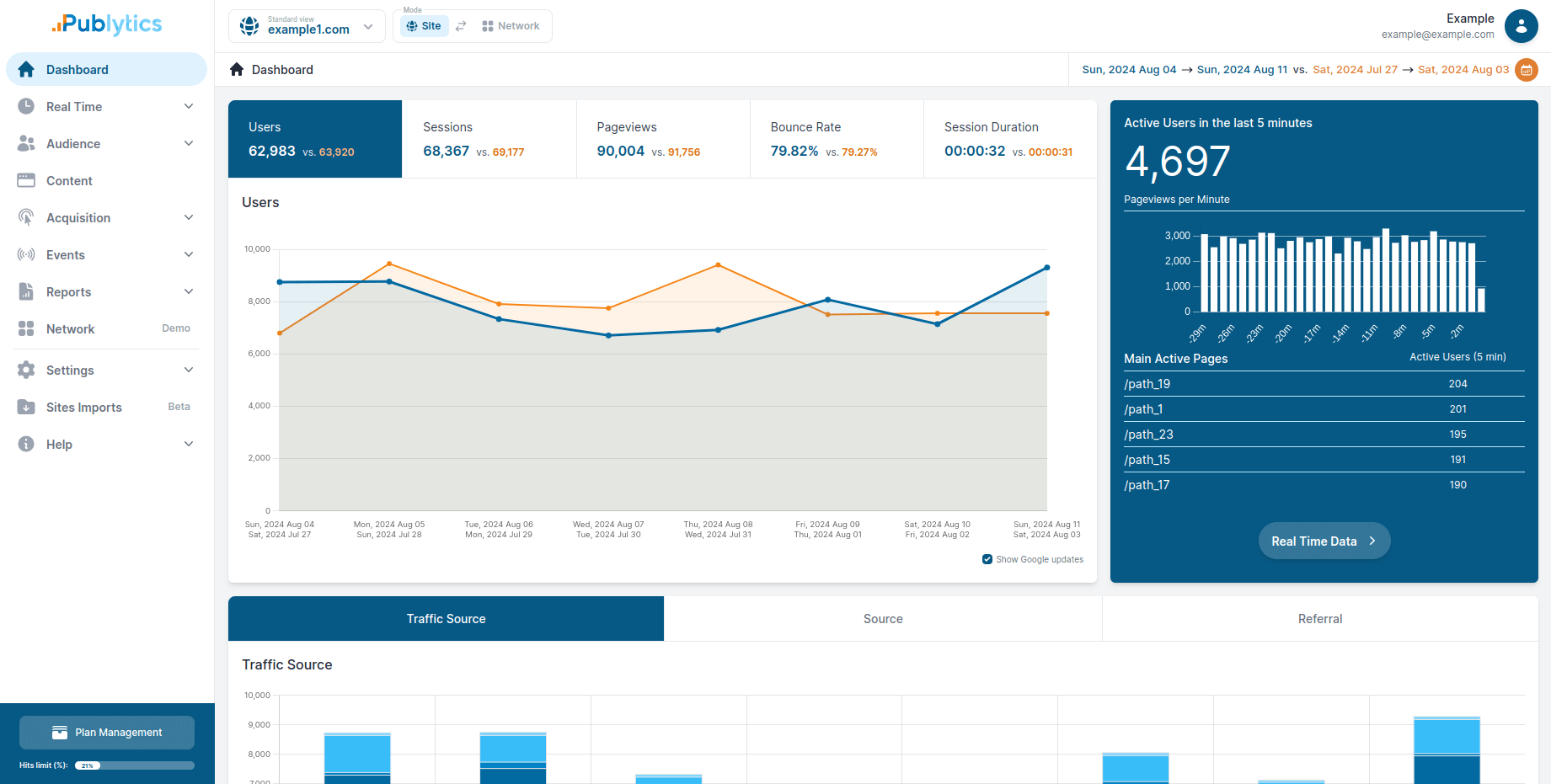Click the 4,697 active users count
The height and width of the screenshot is (784, 1551).
[x=1178, y=161]
